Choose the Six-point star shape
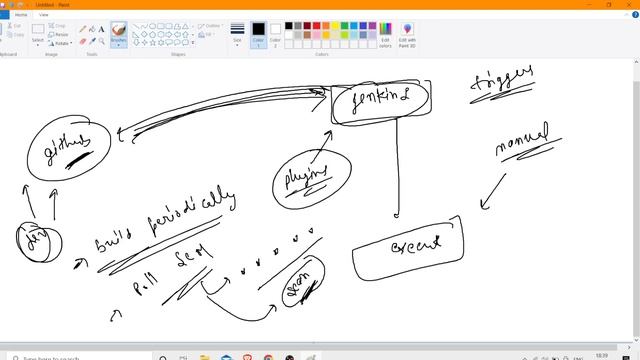 [x=160, y=42]
